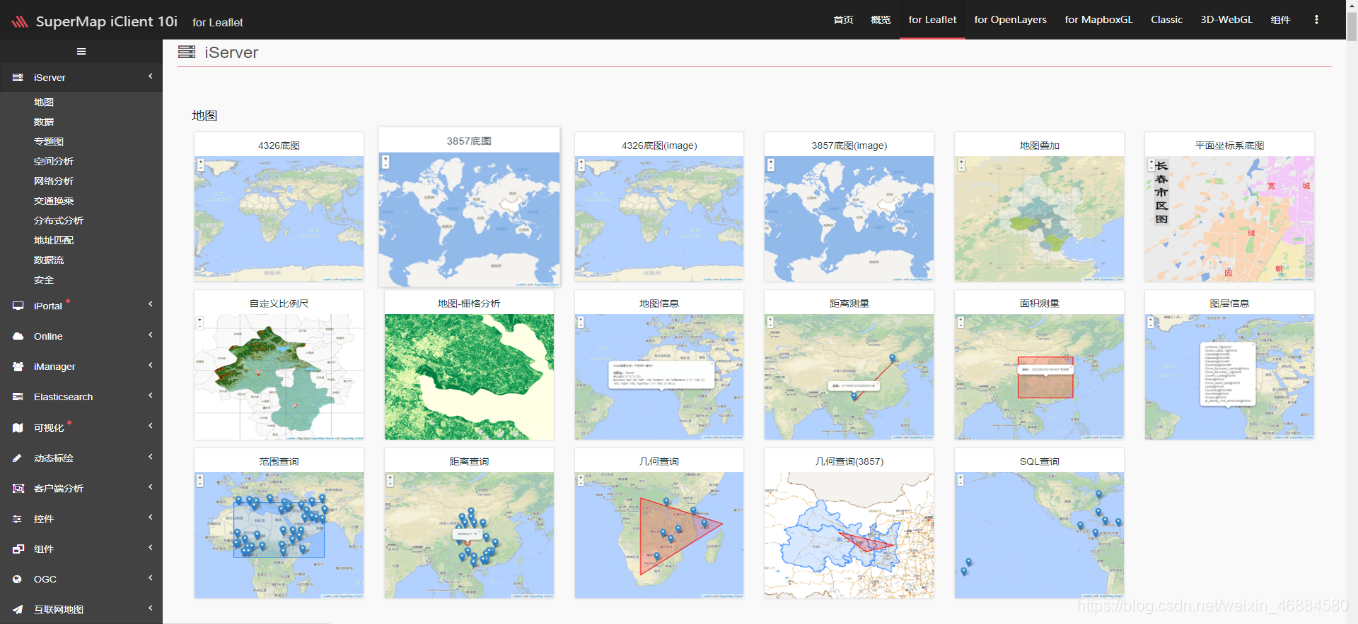Select the for Leaflet tab
The width and height of the screenshot is (1358, 624).
pos(932,20)
